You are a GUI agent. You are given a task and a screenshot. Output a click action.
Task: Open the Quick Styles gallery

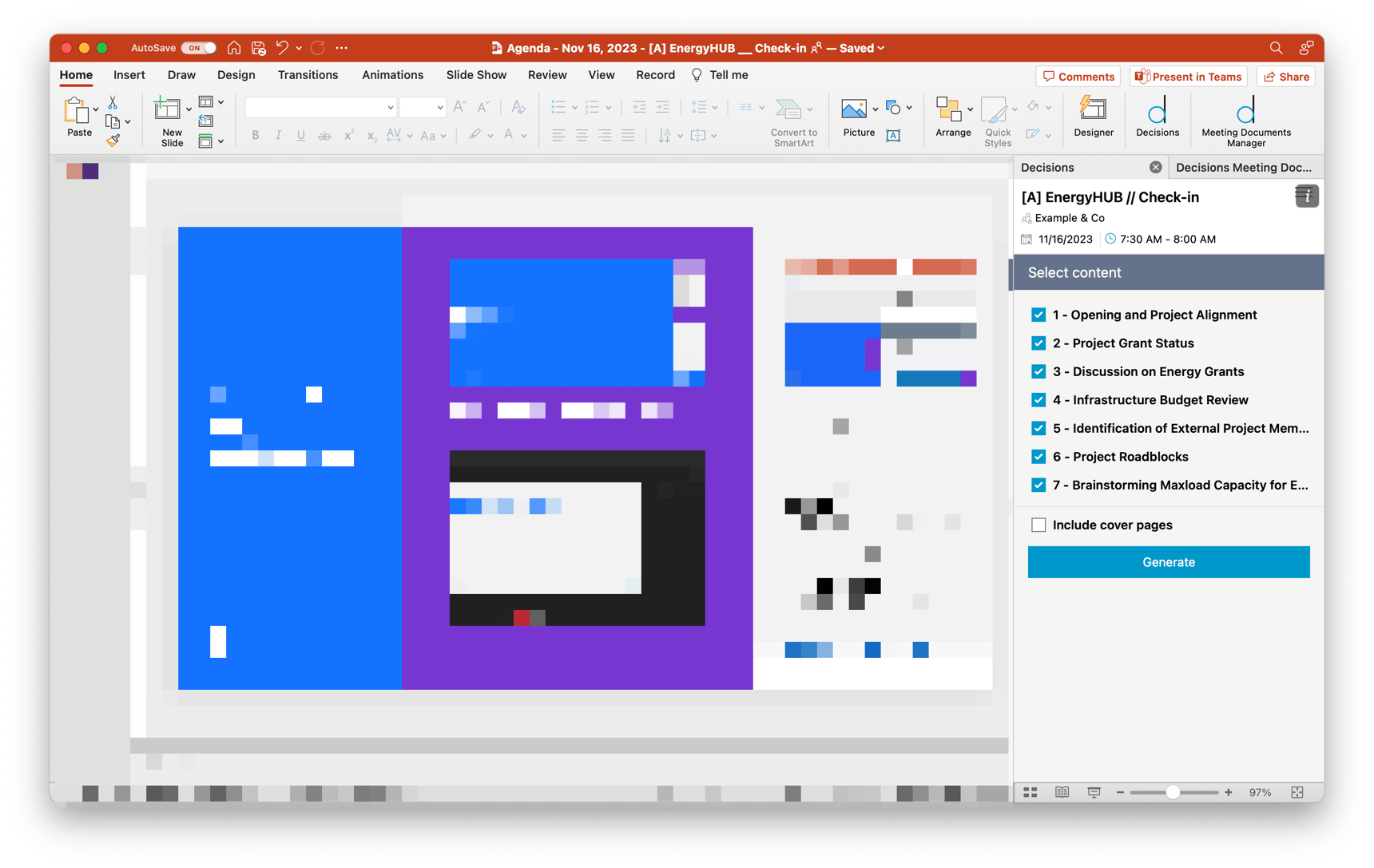point(997,120)
